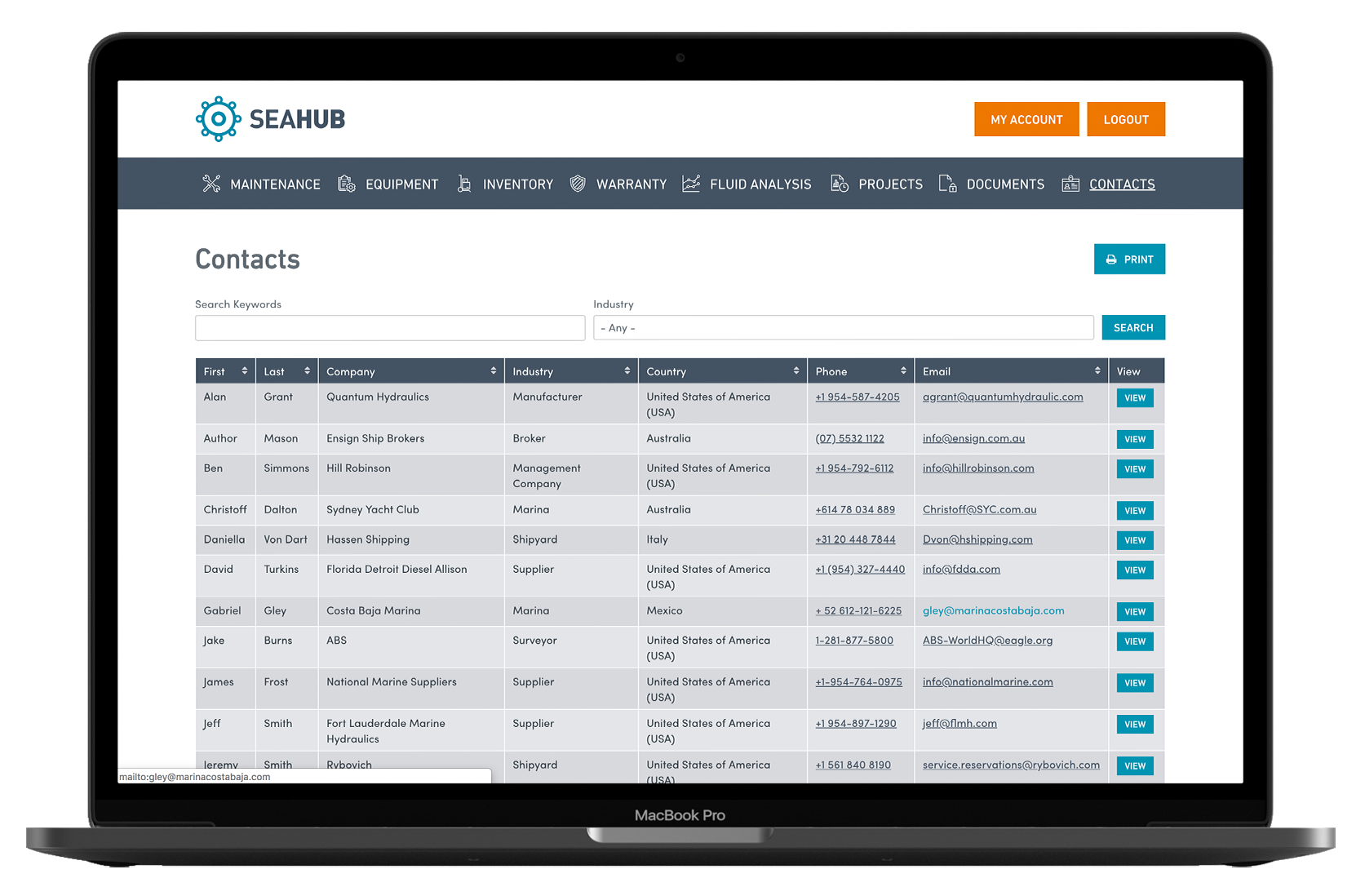
Task: Call phone number +31 20 448 7844
Action: click(x=855, y=539)
